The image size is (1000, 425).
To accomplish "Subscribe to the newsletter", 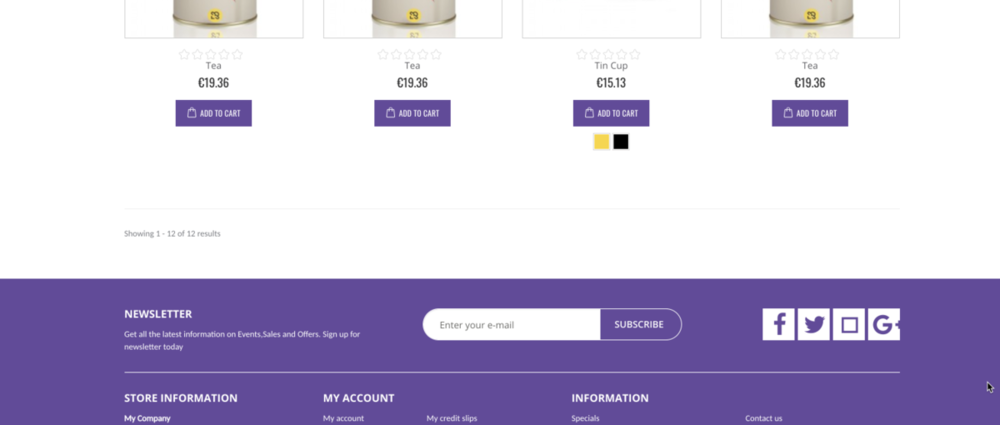I will tap(640, 324).
